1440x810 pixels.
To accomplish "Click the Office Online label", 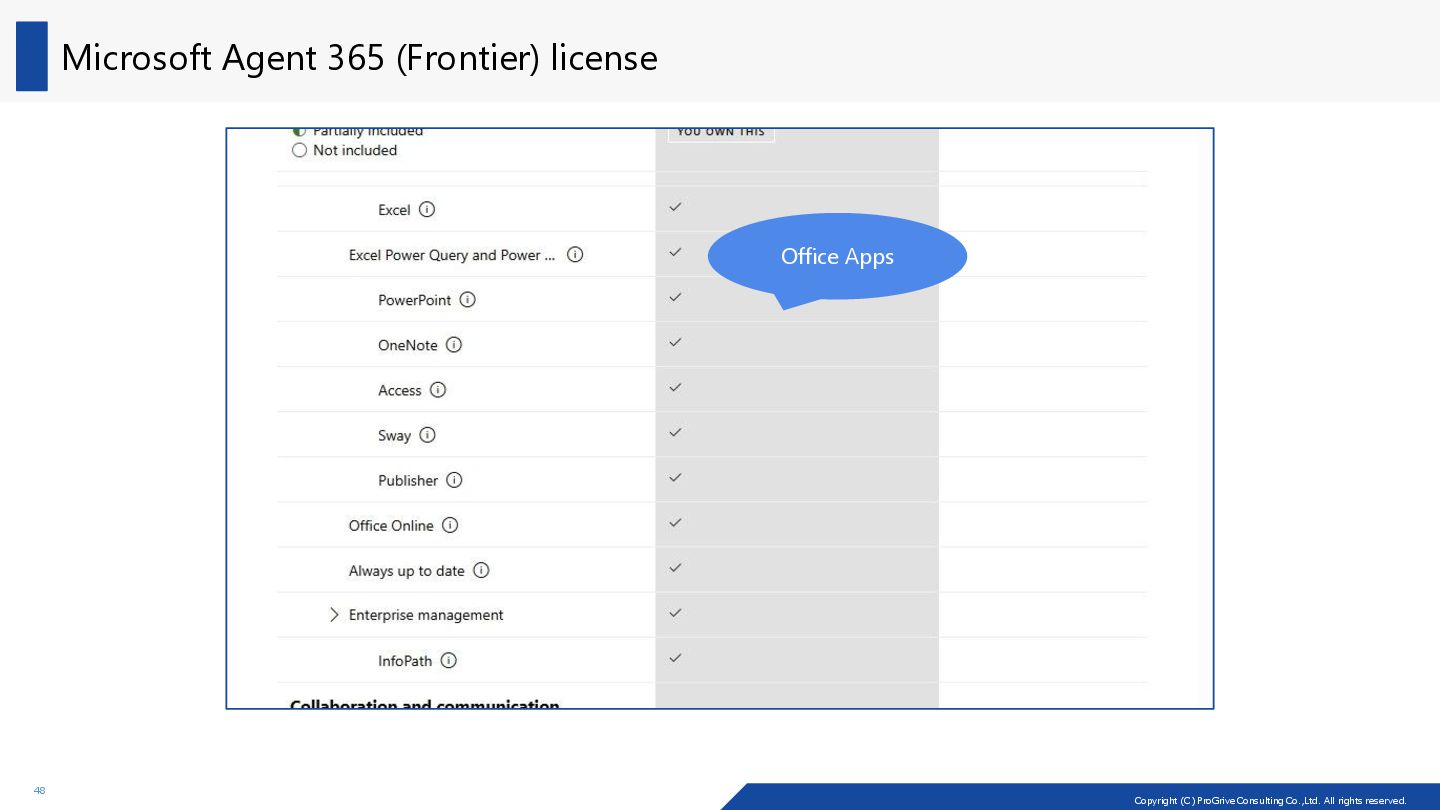I will (x=391, y=525).
